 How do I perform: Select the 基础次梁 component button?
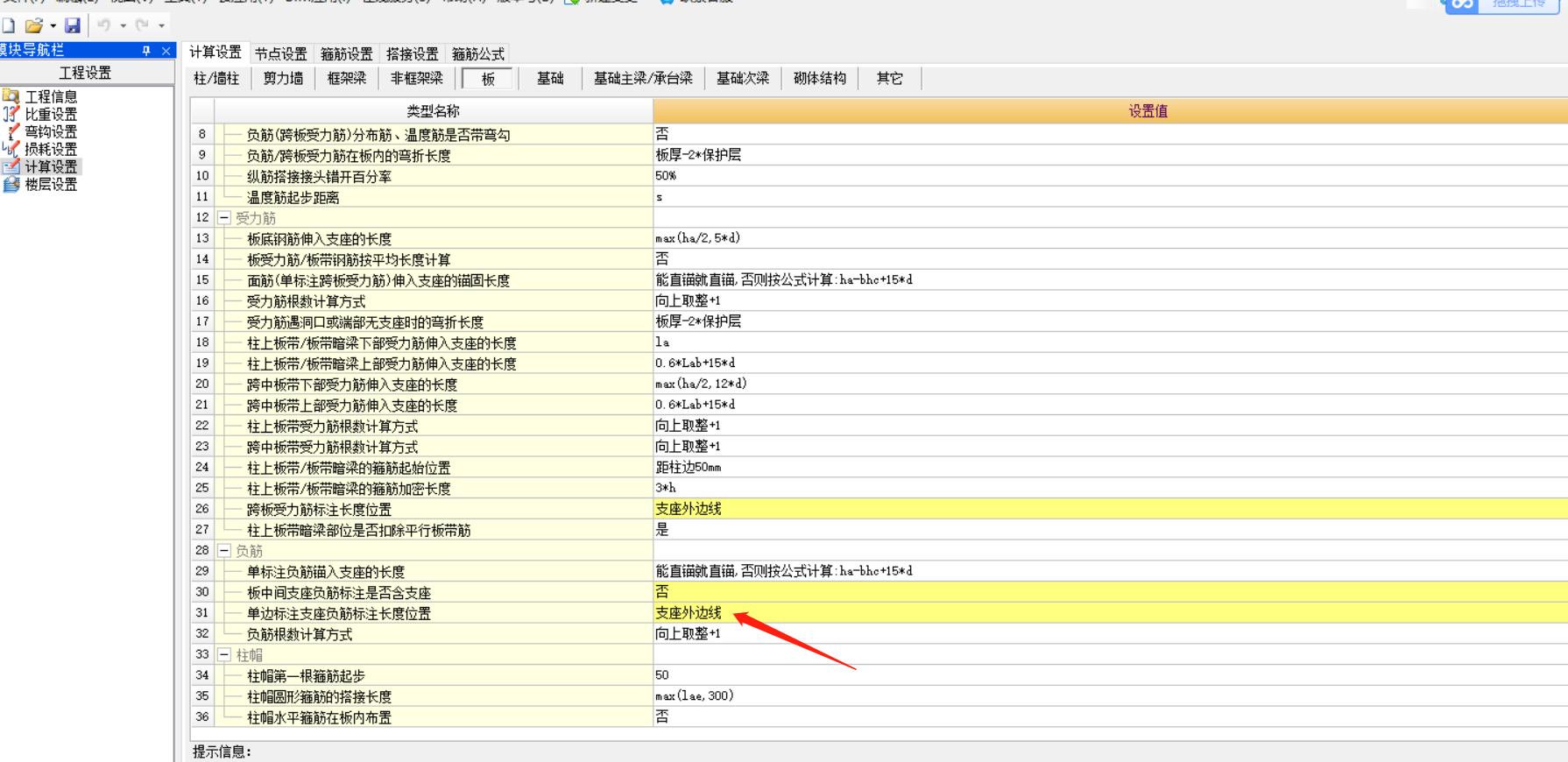pos(743,79)
